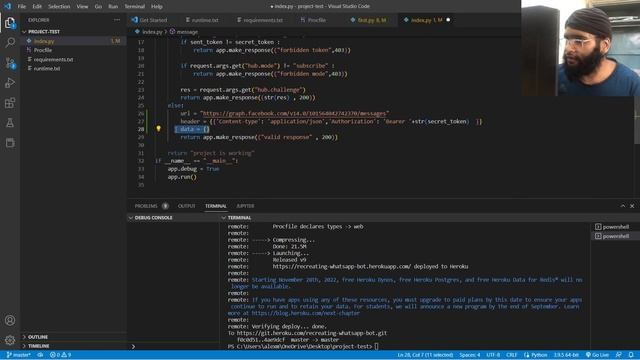This screenshot has width=640, height=360.
Task: Click the VS Code logo in title bar
Action: (7, 6)
